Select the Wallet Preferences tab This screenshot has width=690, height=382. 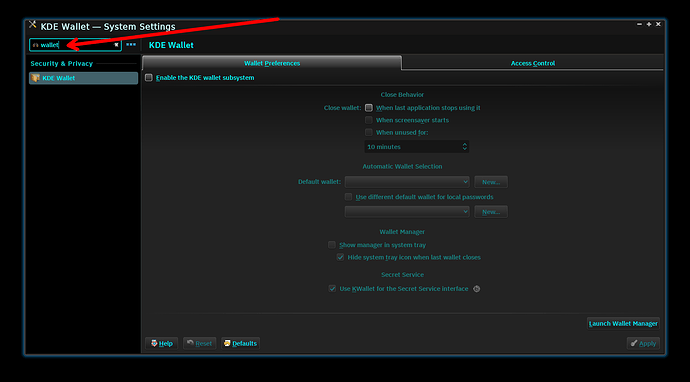pos(272,63)
